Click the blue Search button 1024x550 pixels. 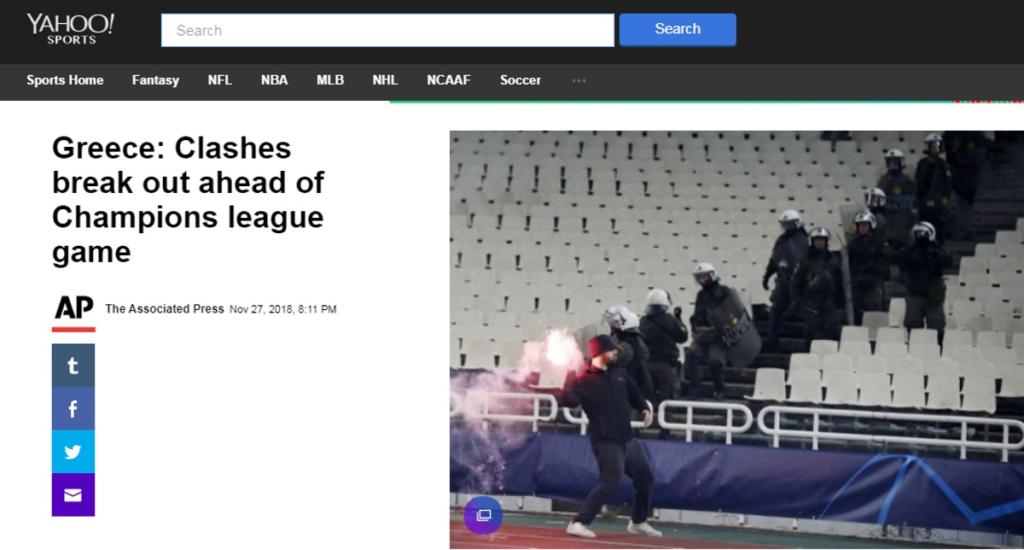coord(678,29)
